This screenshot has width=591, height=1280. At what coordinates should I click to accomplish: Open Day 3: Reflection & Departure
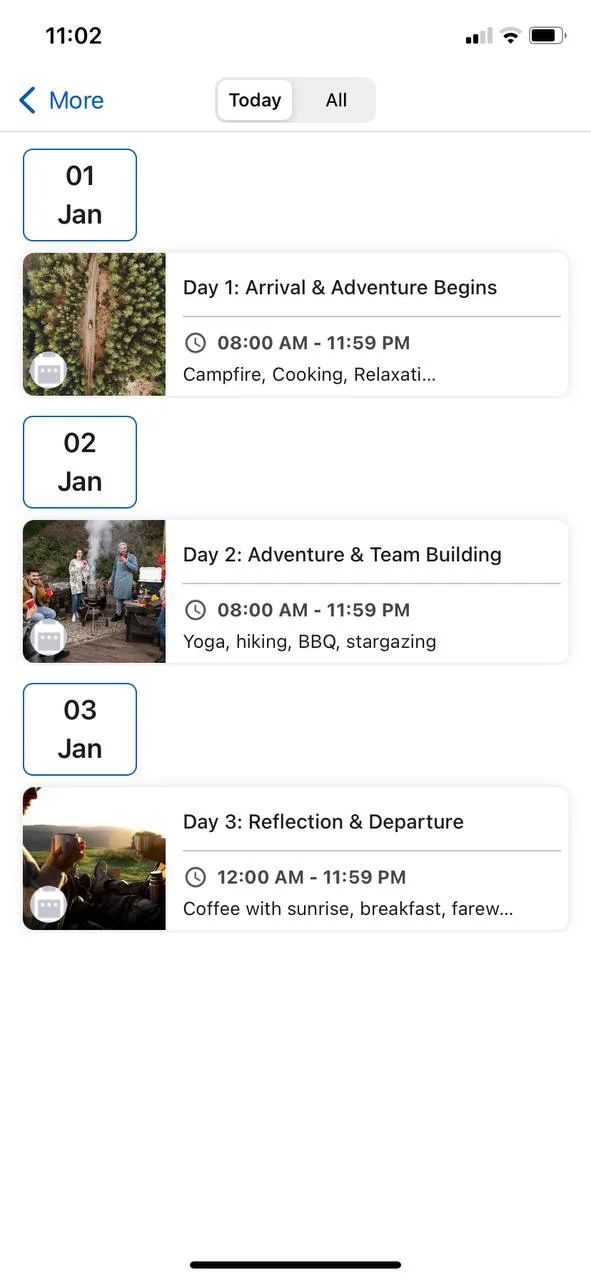point(296,858)
